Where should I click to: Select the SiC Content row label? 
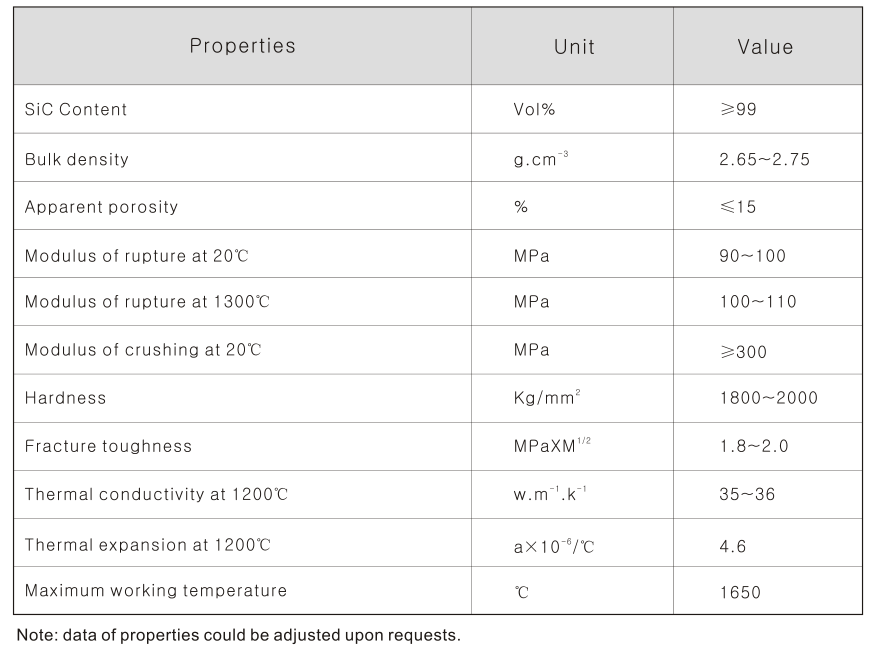[76, 109]
